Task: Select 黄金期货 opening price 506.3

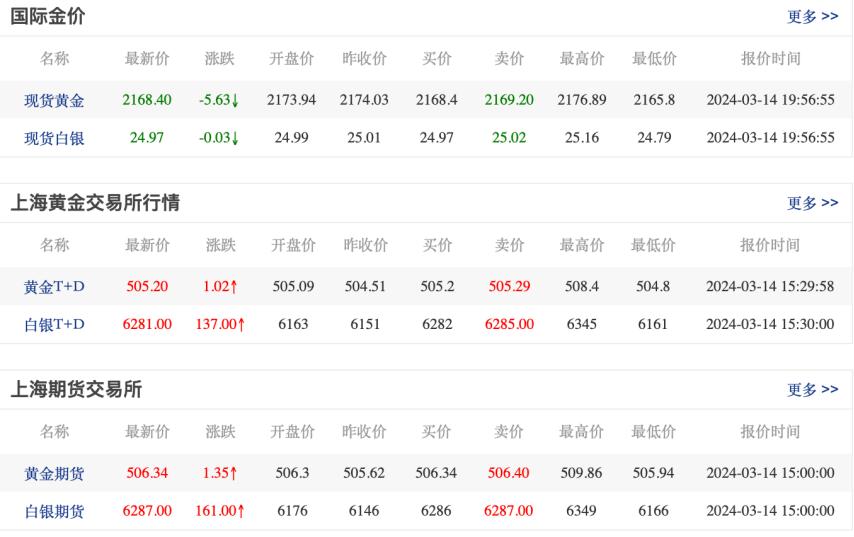Action: coord(292,473)
